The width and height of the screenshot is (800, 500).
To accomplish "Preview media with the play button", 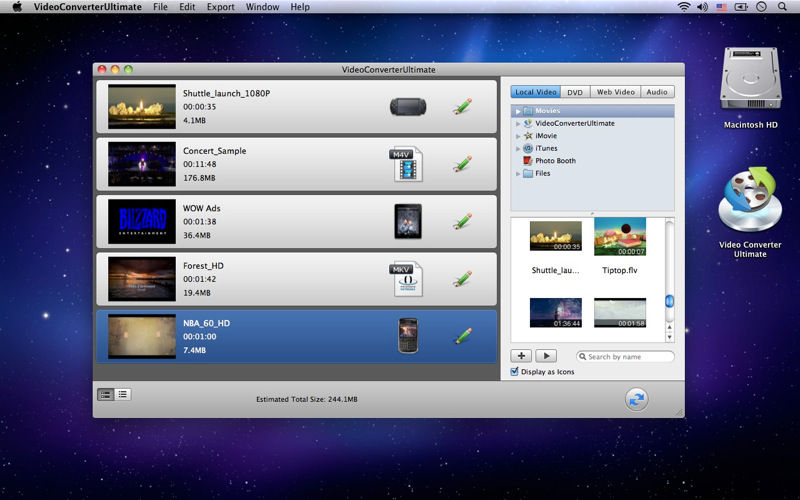I will click(x=546, y=356).
